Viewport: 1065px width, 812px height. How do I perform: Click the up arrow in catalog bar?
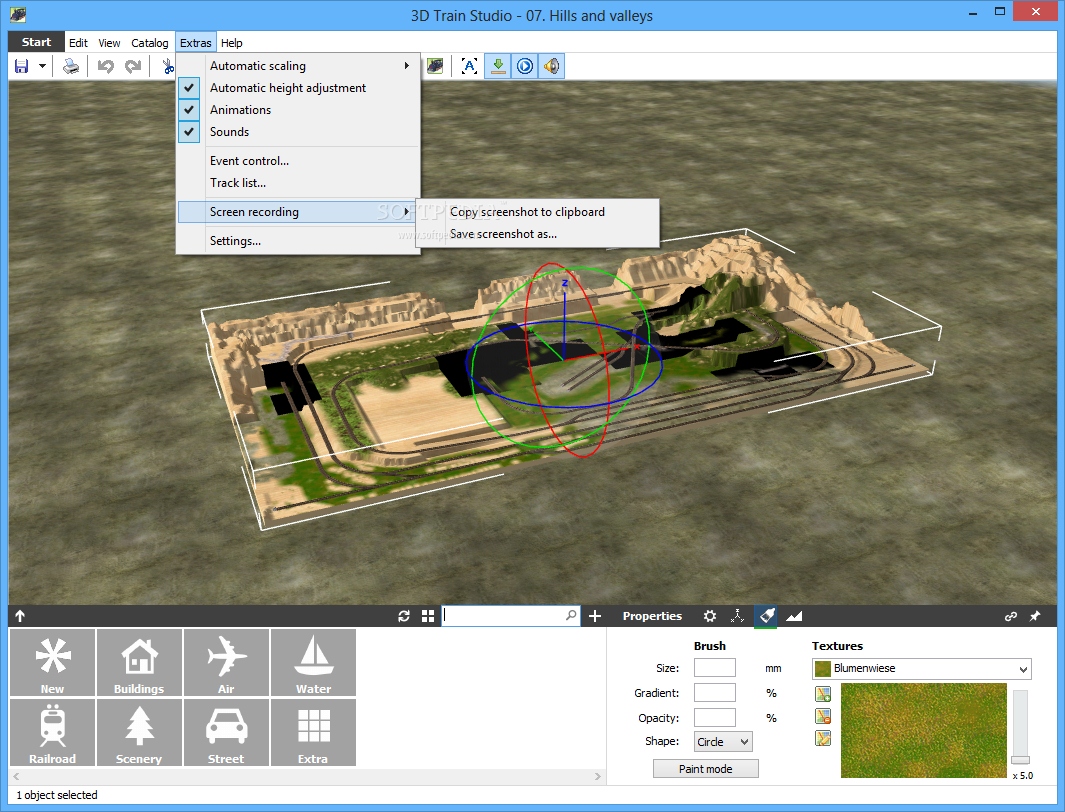pyautogui.click(x=20, y=616)
